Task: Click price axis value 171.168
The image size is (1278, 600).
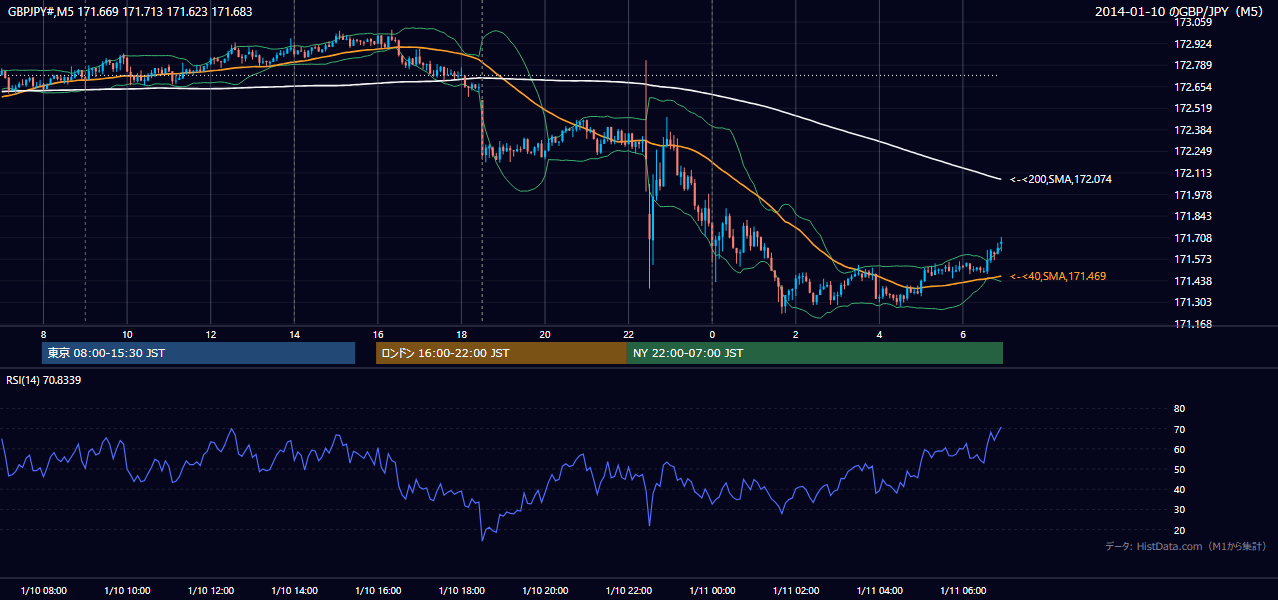Action: [1193, 324]
